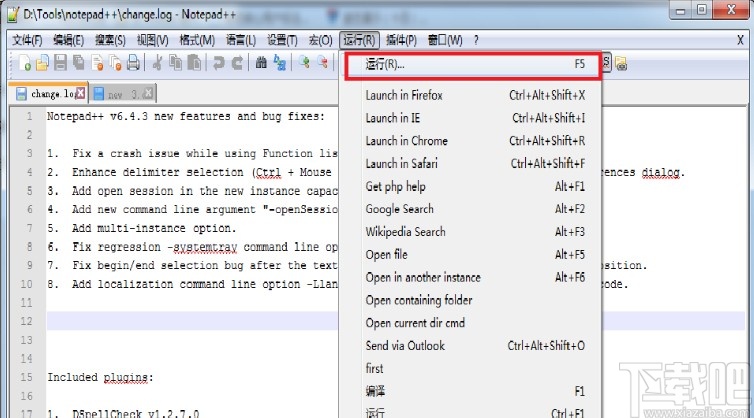Screen dimensions: 754x418
Task: Click the yellow folder icon on toolbar
Action: [621, 63]
